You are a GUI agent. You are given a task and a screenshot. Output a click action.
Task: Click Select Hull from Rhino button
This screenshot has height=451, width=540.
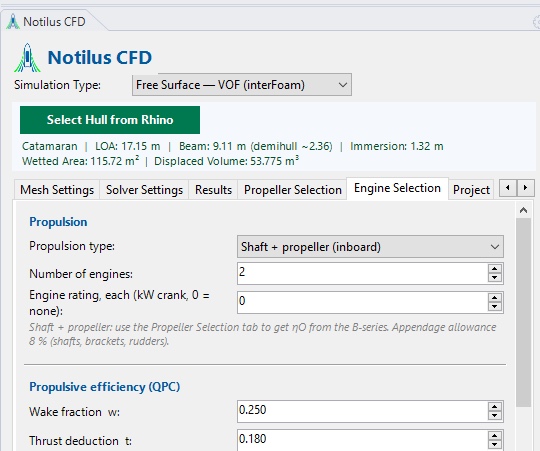(x=110, y=120)
